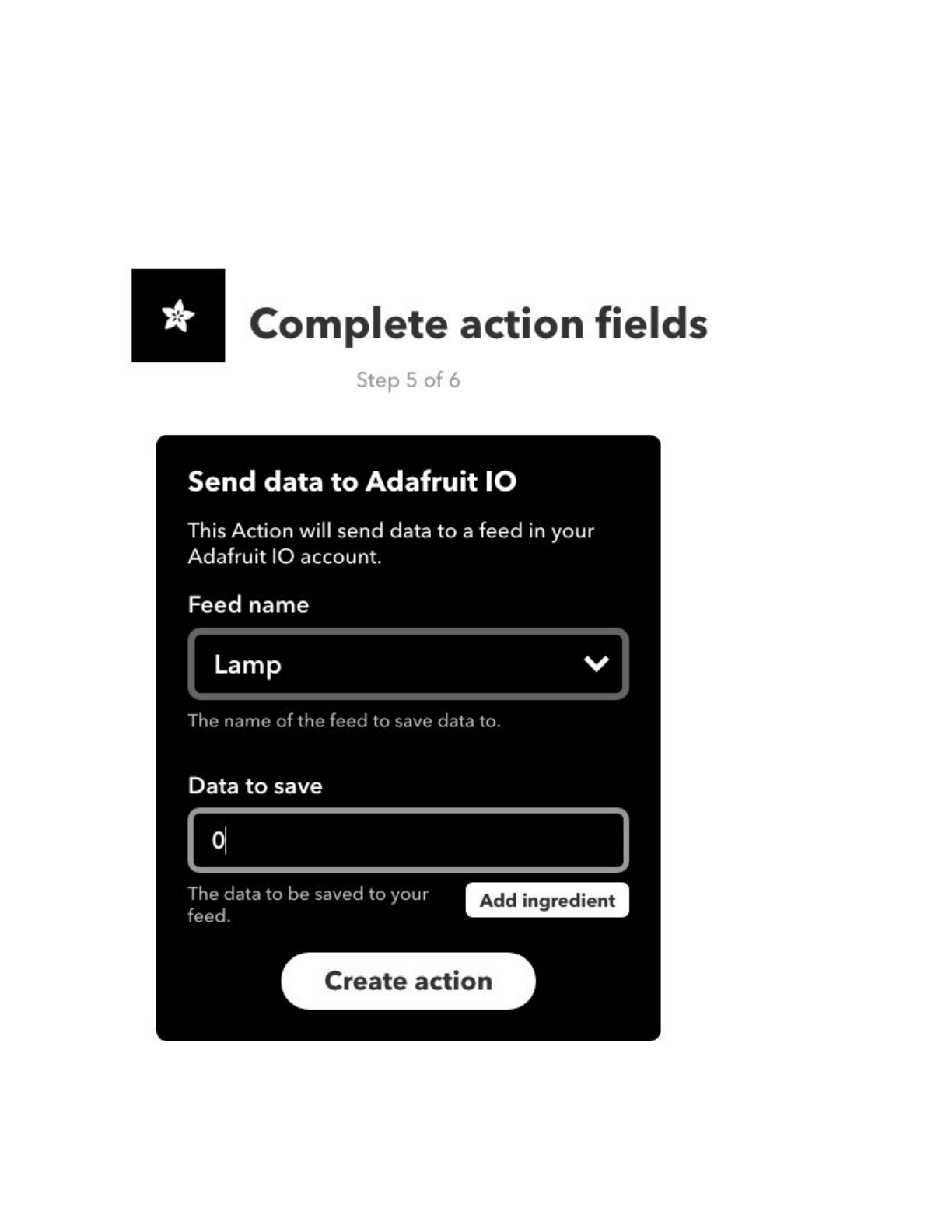Click the Send data to Adafruit IO title

click(352, 481)
